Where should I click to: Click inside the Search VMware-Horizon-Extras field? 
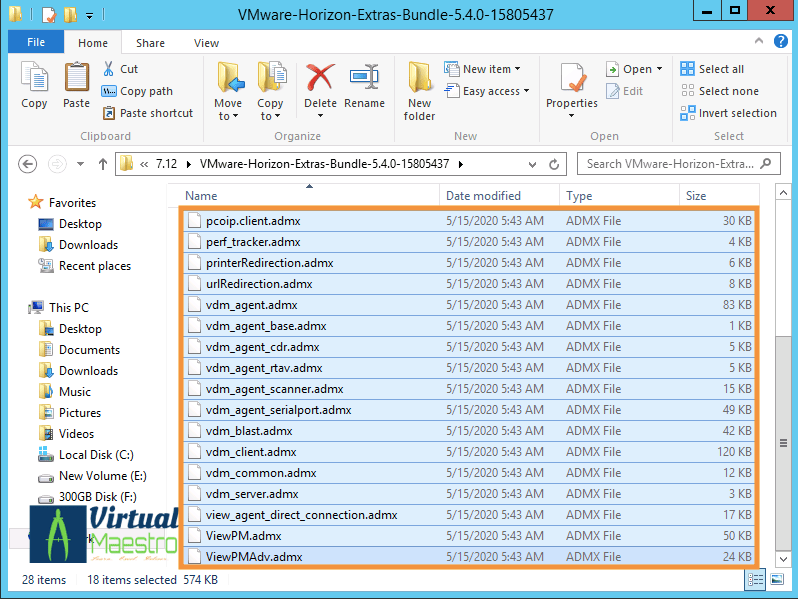click(670, 164)
